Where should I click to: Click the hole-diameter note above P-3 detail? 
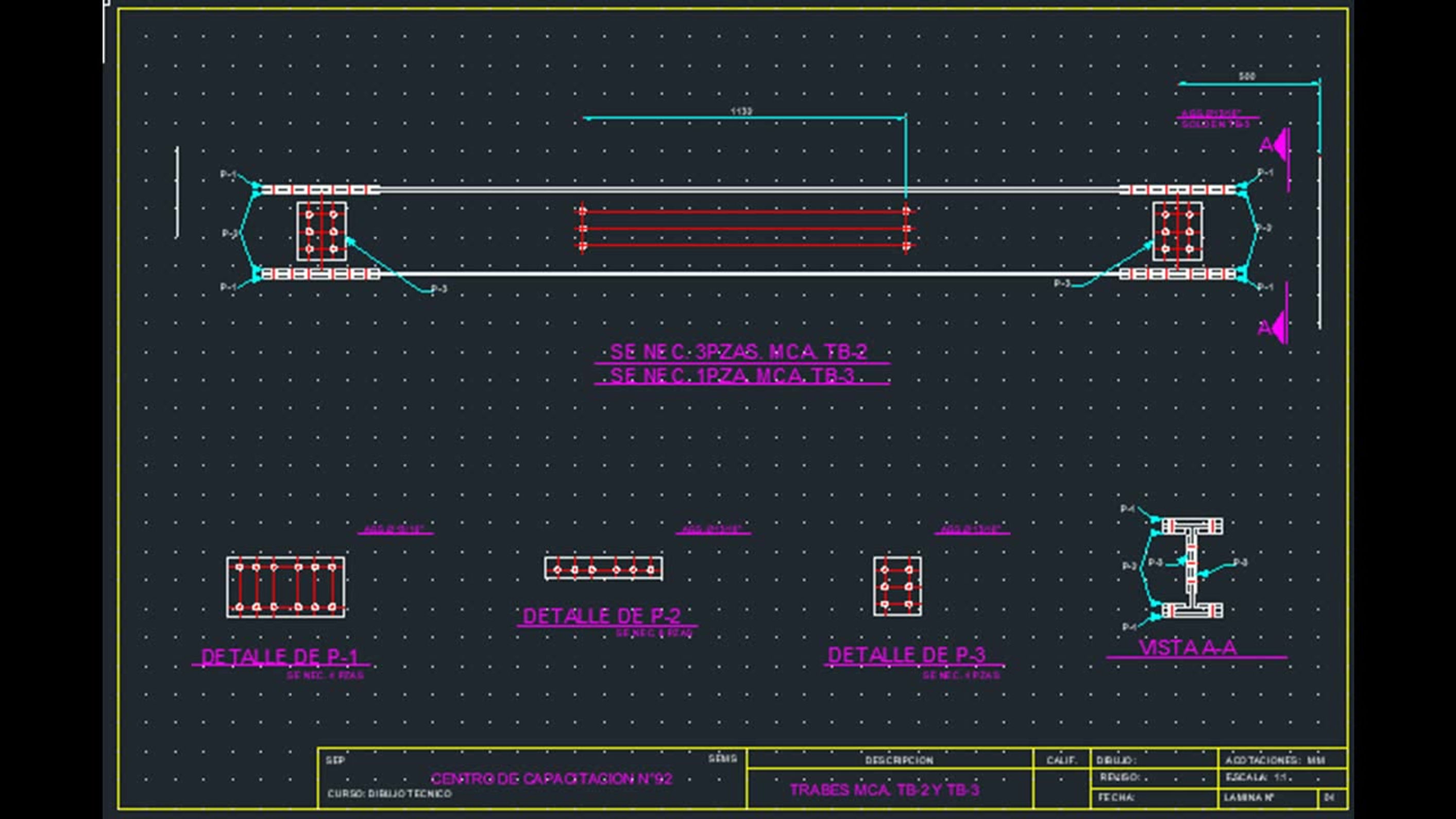(x=970, y=529)
